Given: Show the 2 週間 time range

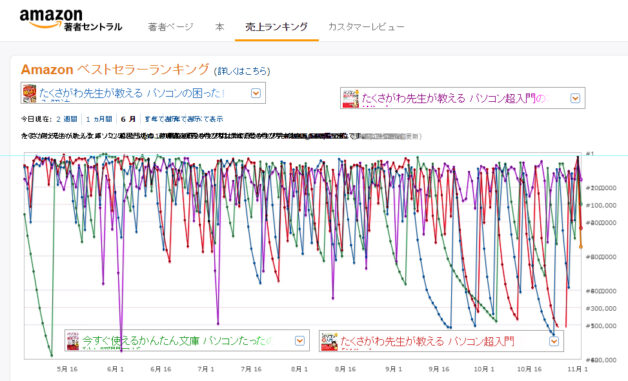Looking at the screenshot, I should coord(67,119).
